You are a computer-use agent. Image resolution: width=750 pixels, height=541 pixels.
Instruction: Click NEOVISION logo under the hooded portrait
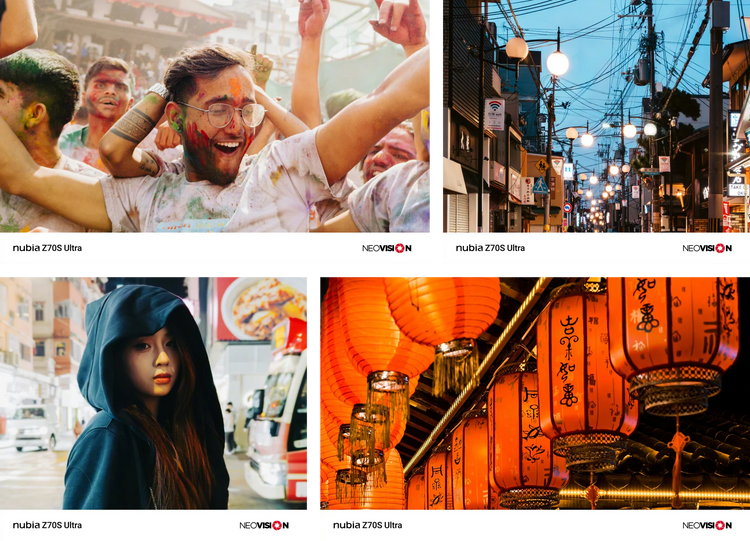coord(264,525)
